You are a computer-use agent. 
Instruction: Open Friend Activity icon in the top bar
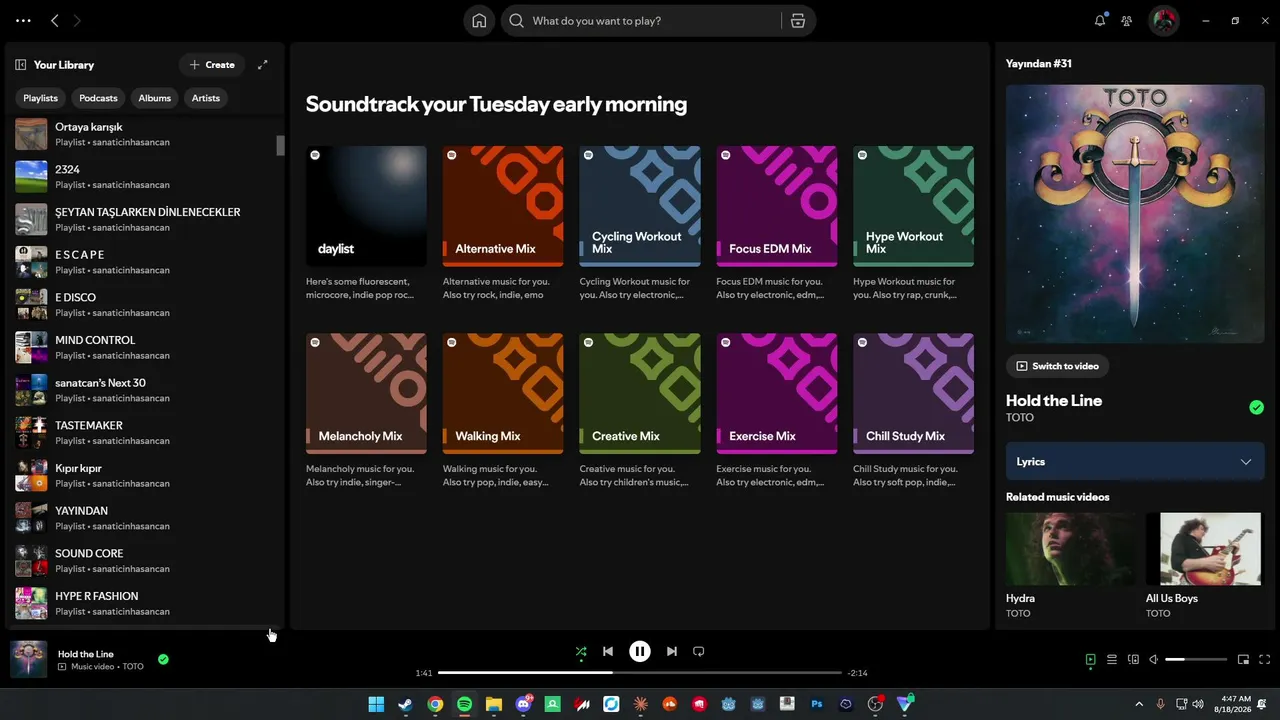coord(1127,20)
